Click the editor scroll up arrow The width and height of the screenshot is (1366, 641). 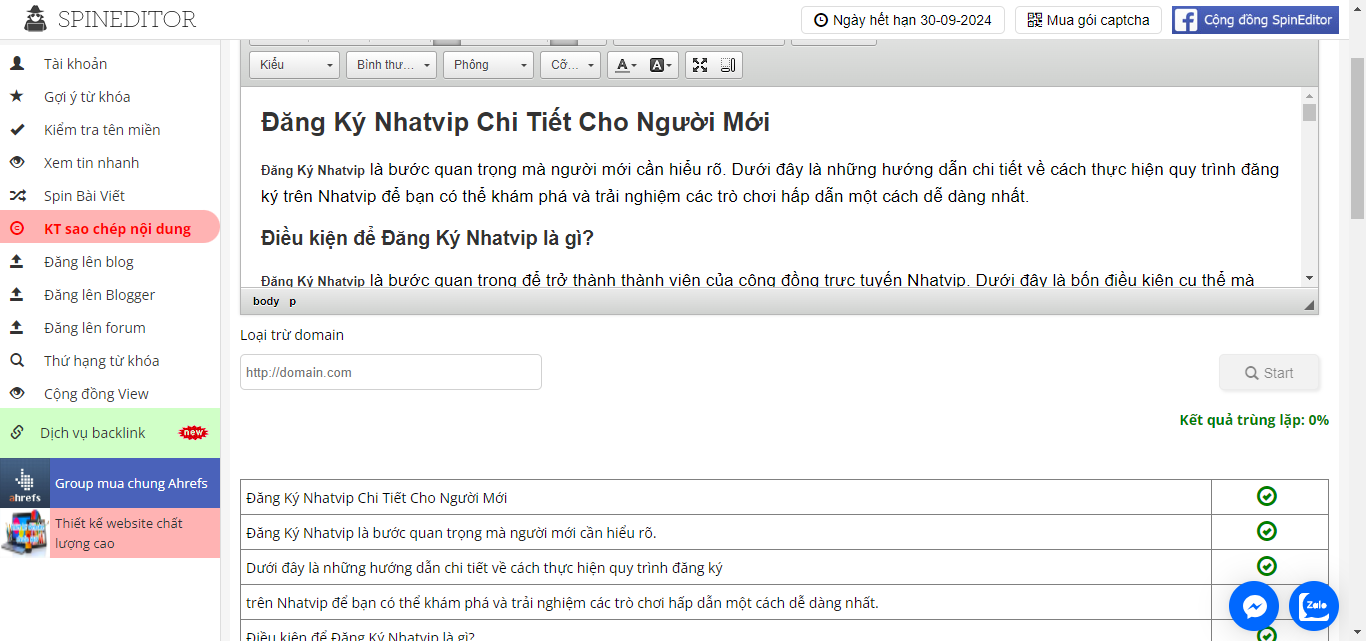1309,95
